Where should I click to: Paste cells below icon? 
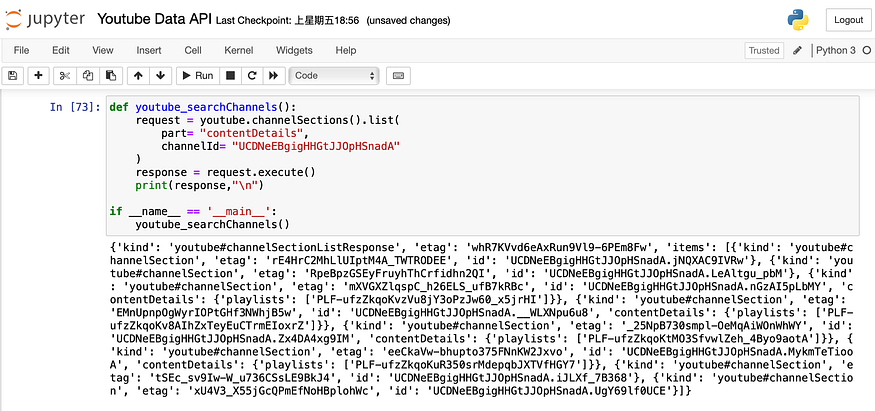pyautogui.click(x=111, y=76)
